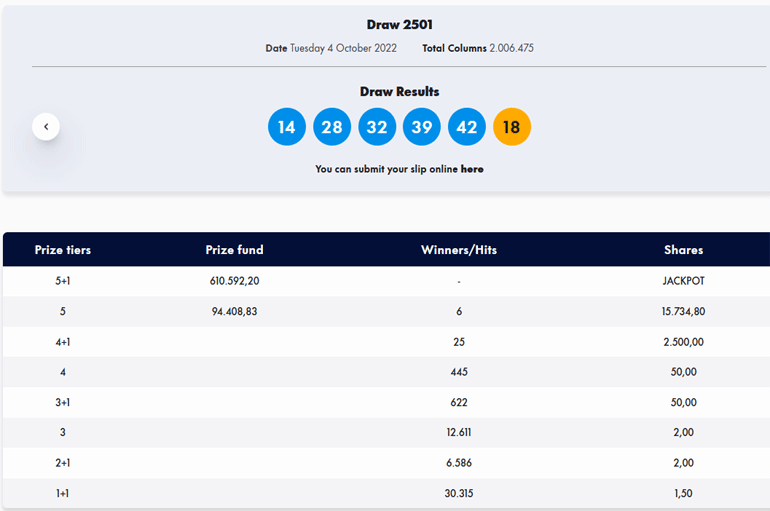Open the 'here' link to submit slip
770x511 pixels.
click(472, 169)
